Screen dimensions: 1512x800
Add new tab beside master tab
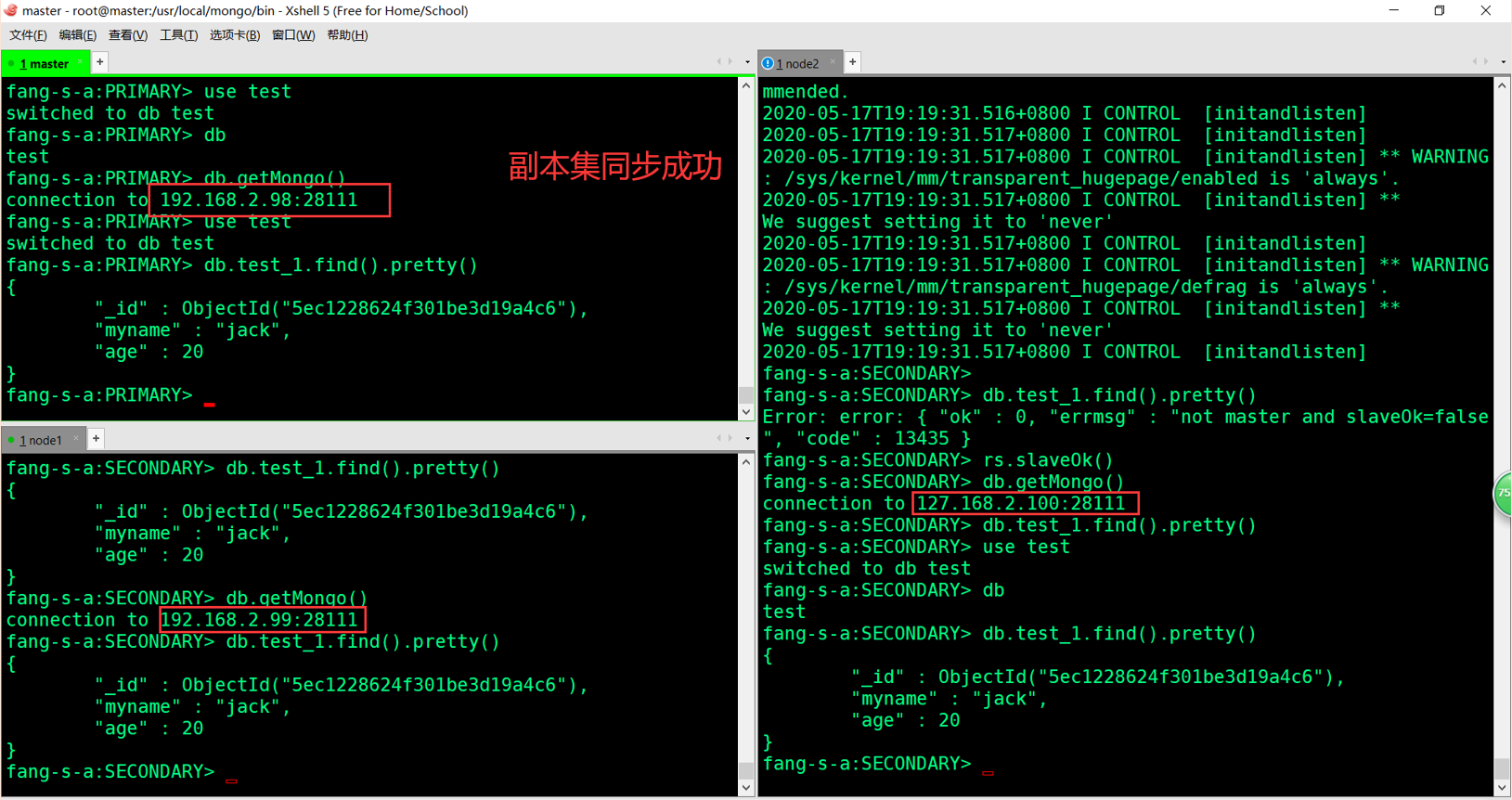(x=100, y=62)
